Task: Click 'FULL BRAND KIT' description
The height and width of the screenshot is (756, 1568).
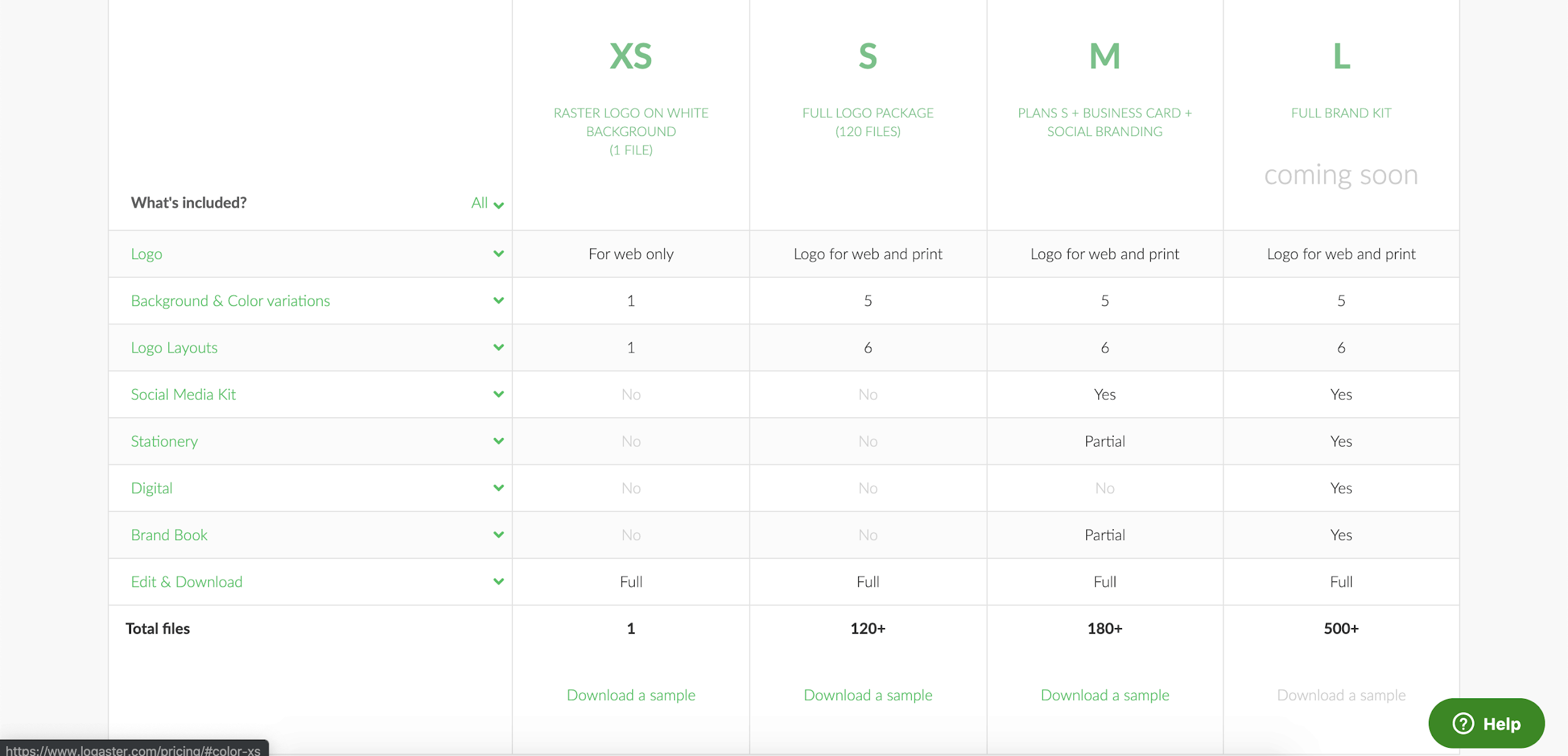Action: 1342,113
